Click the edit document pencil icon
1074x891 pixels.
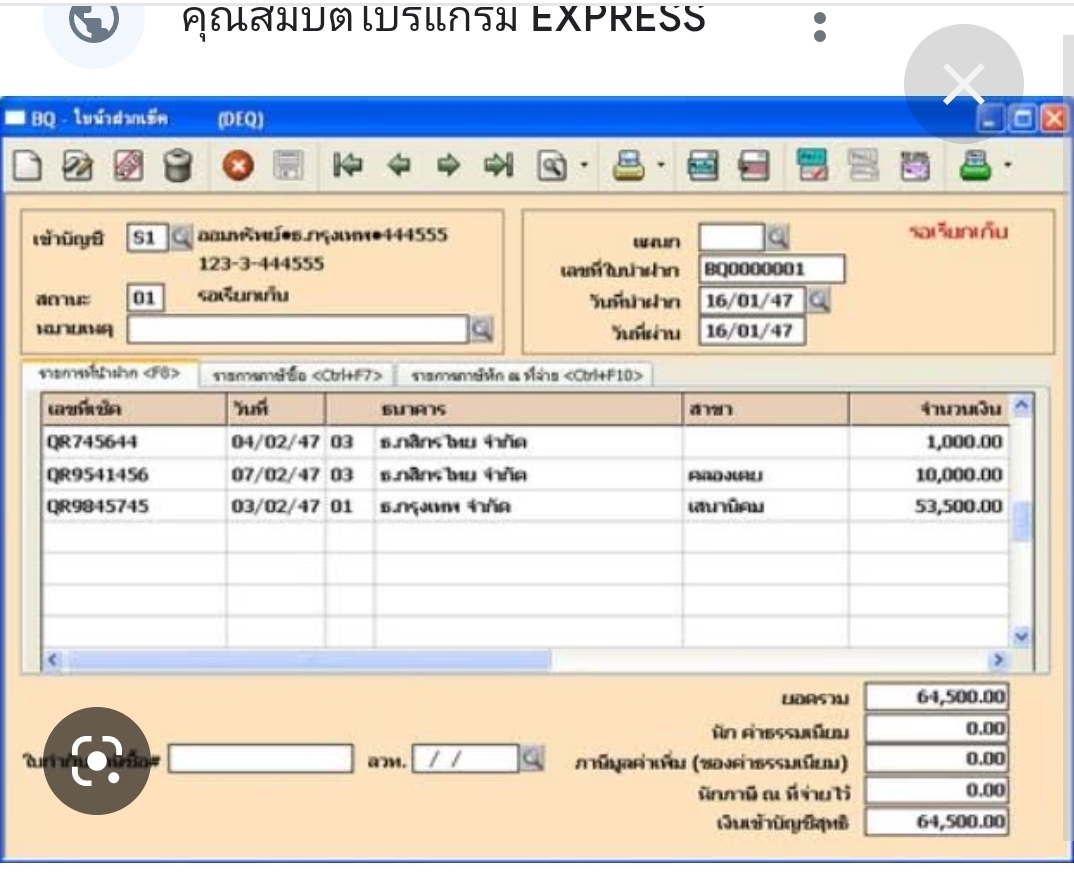coord(77,166)
